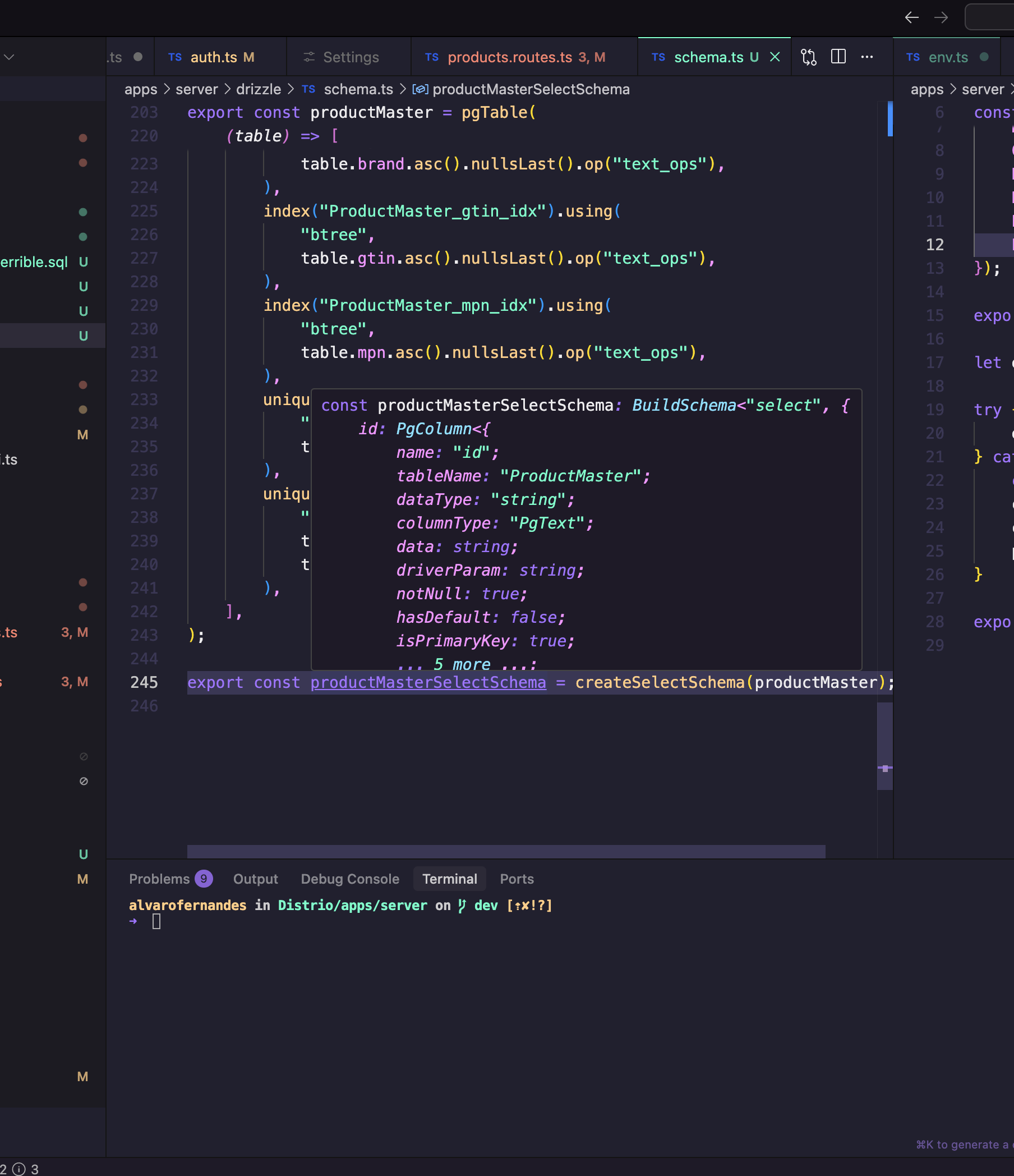Click the unsaved dot on env.ts tab
Viewport: 1014px width, 1176px height.
pyautogui.click(x=984, y=57)
